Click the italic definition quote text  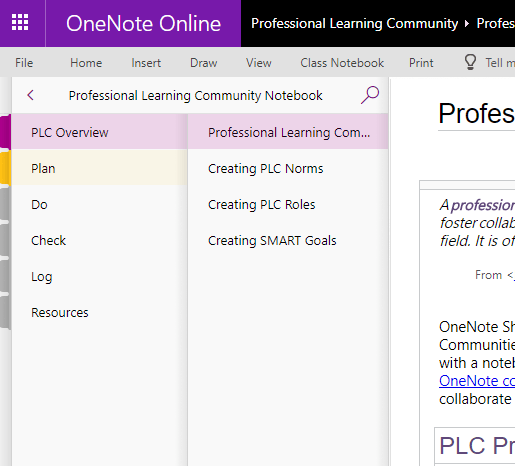tap(477, 223)
